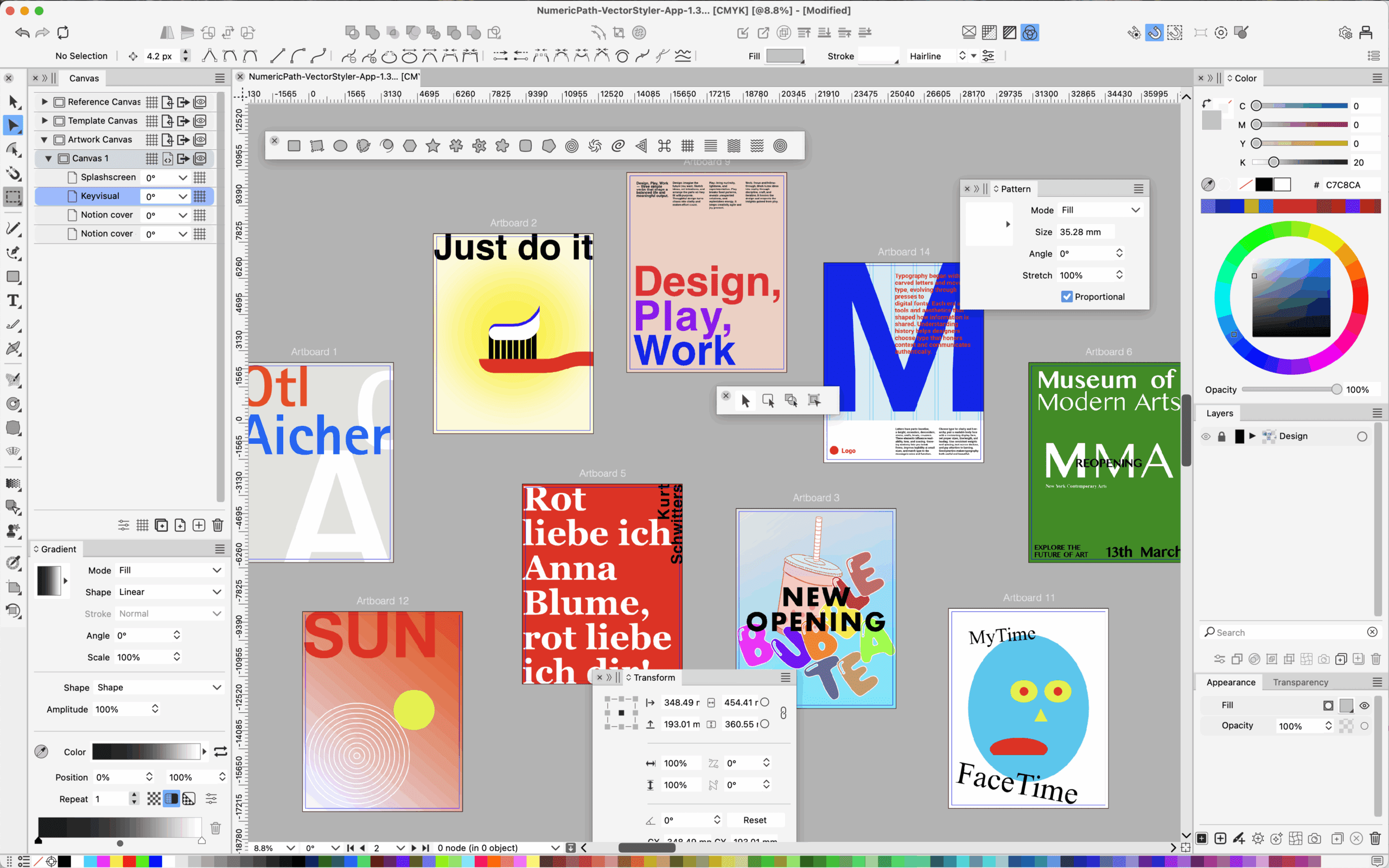Switch to the Transparency tab

point(1300,682)
